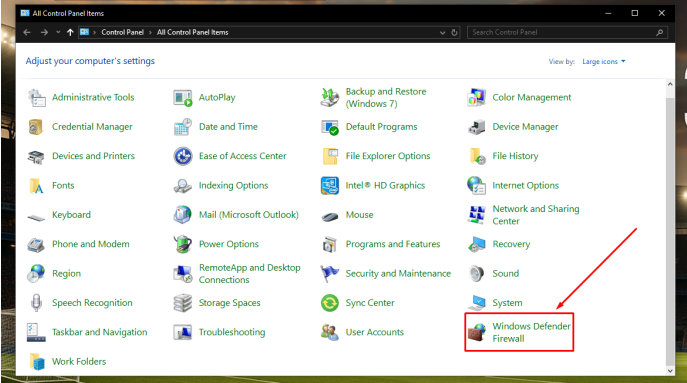Open the AutoPlay icon

[183, 97]
